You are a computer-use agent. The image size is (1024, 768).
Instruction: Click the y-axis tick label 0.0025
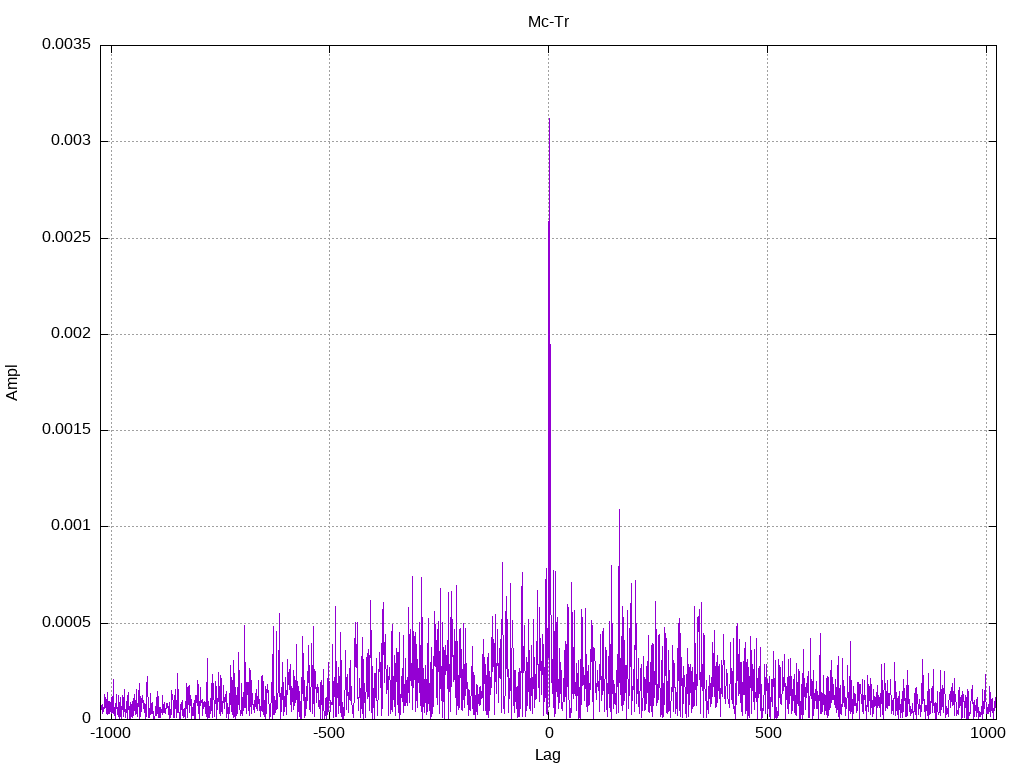click(67, 237)
